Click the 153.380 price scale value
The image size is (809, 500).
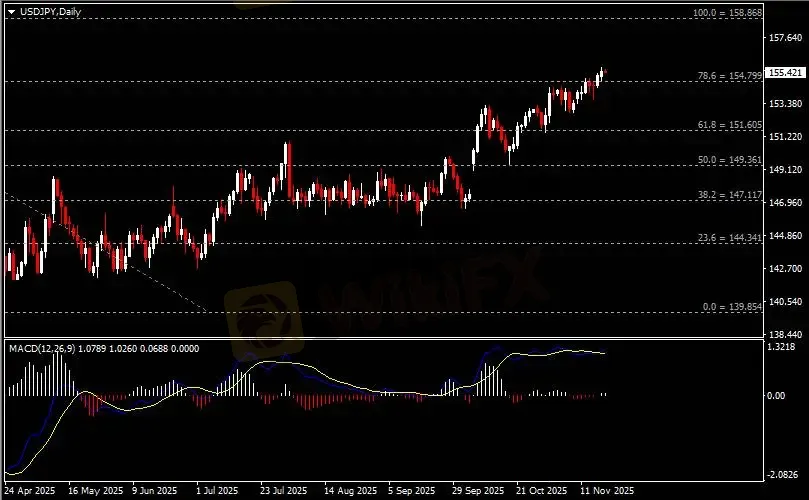(785, 104)
